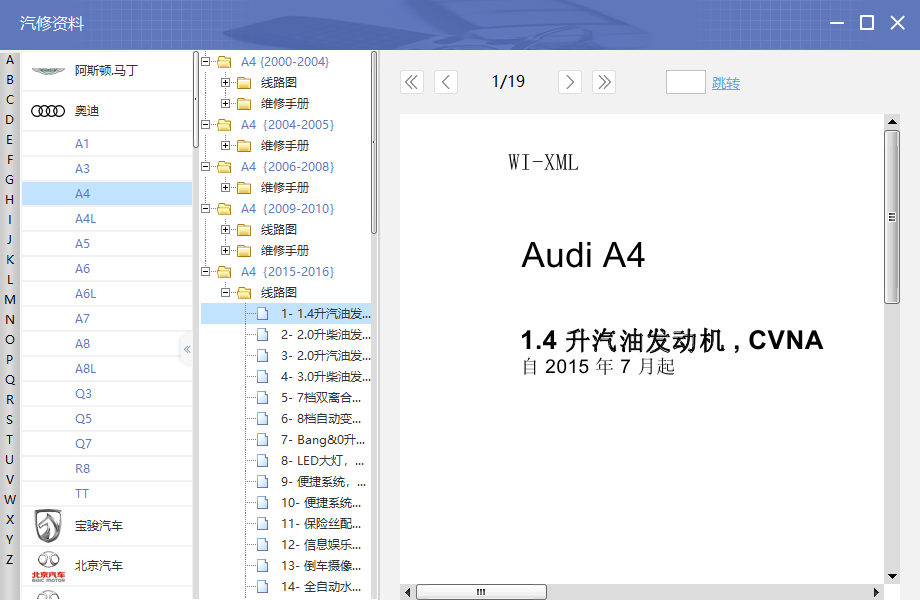This screenshot has width=920, height=600.
Task: Expand 维修手册 under A4 {2004-2005}
Action: (225, 145)
